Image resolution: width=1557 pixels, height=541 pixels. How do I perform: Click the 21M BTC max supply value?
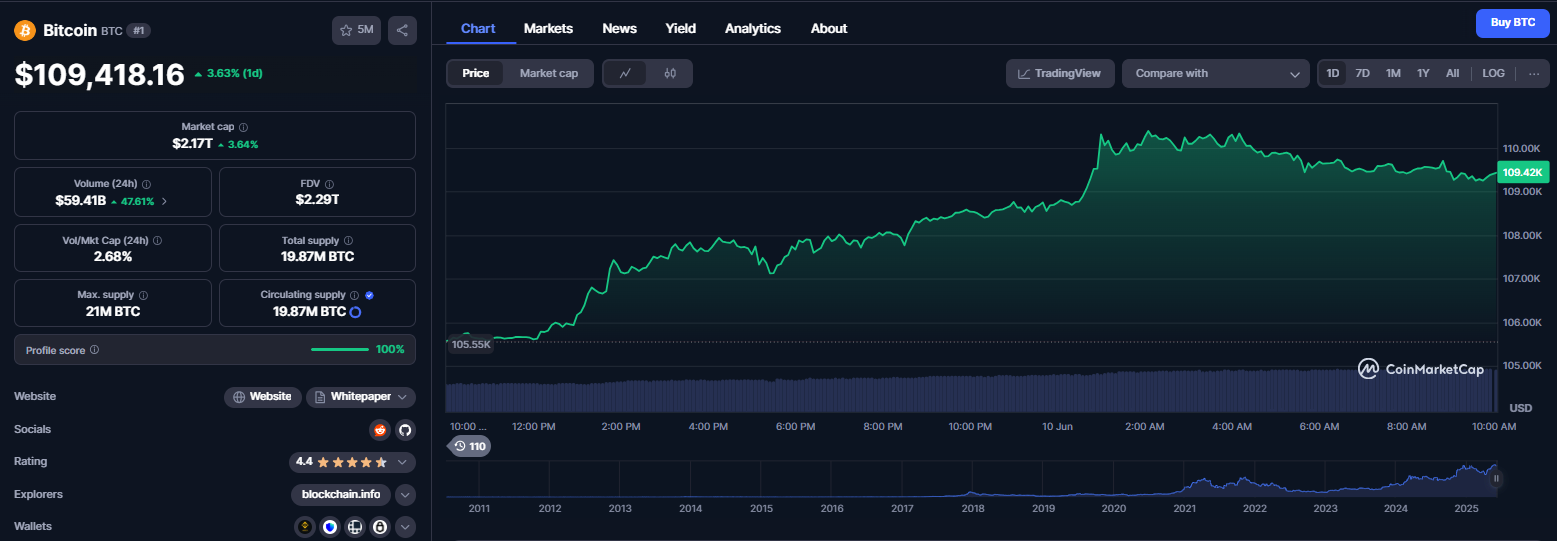pos(113,312)
